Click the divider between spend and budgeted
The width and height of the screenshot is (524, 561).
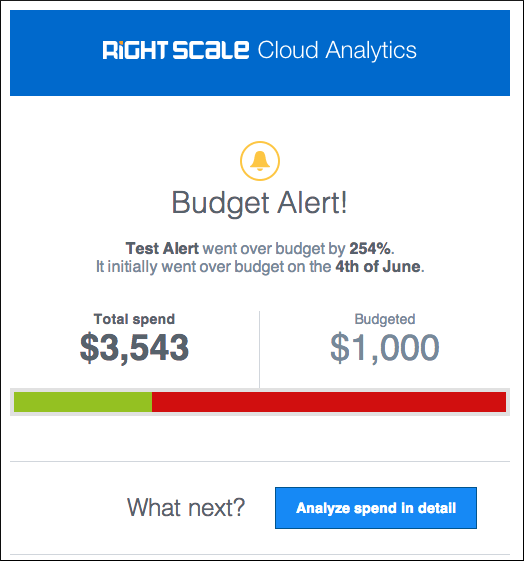point(260,349)
